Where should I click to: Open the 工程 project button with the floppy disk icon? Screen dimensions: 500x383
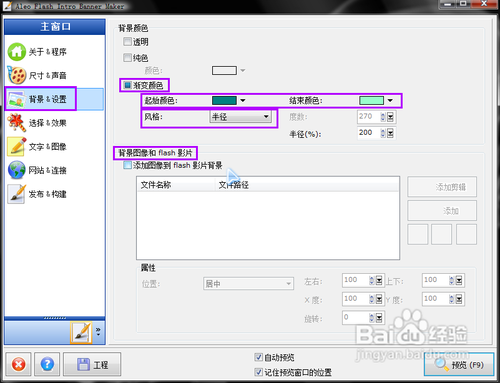pos(92,364)
